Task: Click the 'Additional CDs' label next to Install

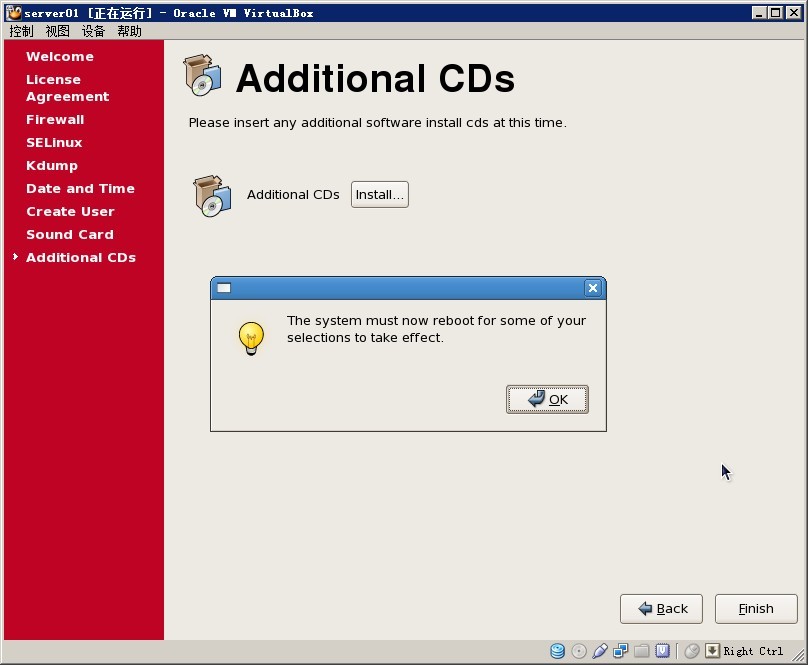Action: tap(293, 194)
